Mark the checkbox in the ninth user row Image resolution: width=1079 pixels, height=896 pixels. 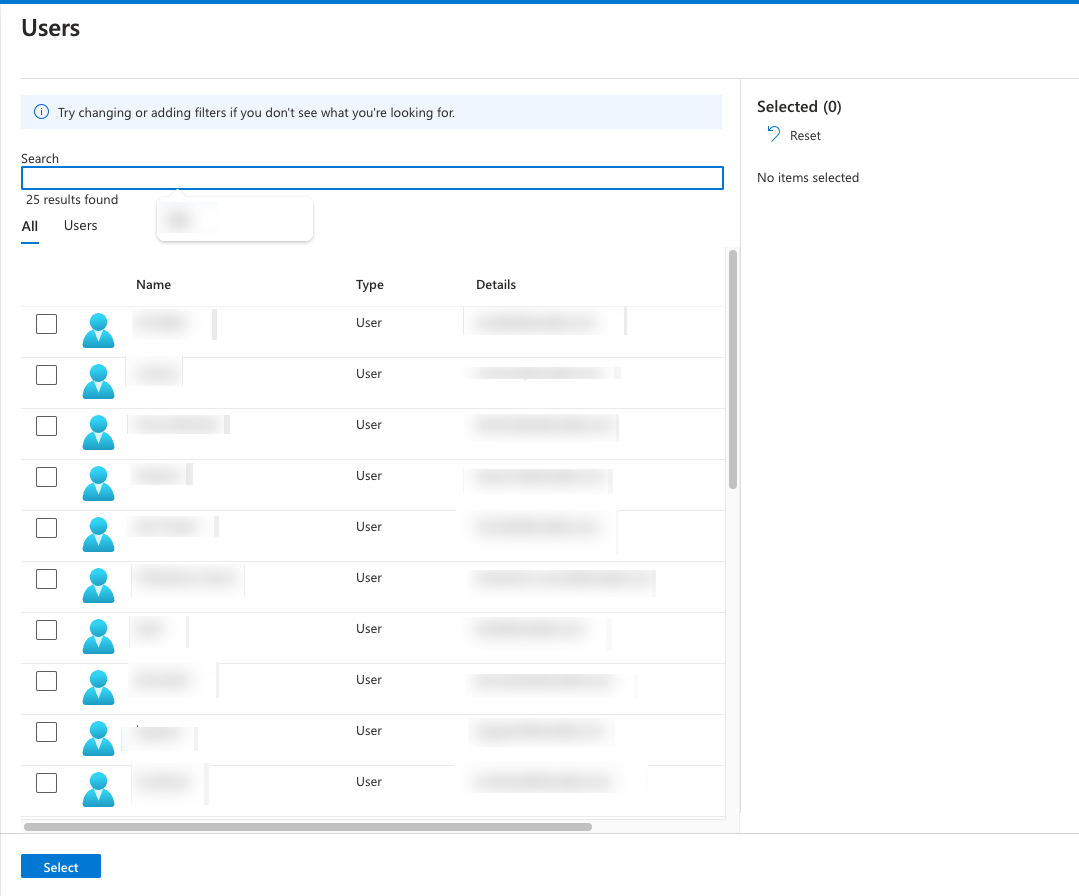coord(46,732)
